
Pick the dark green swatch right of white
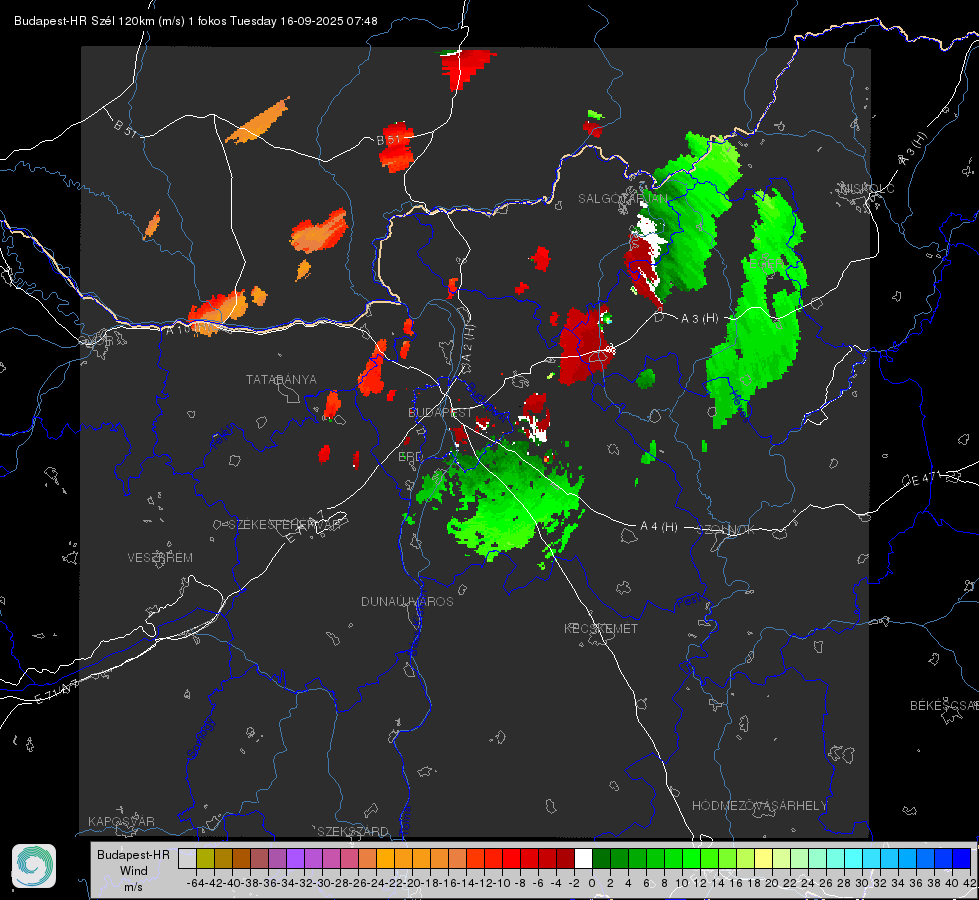[x=601, y=859]
